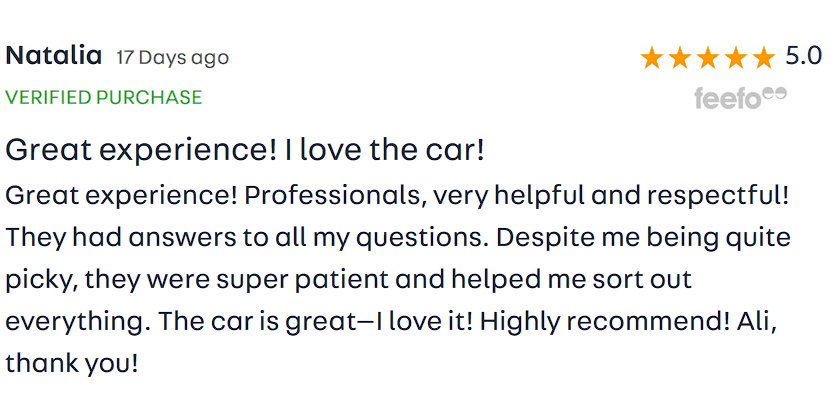Screen dimensions: 838x420
Task: Click the 5.0 rating score
Action: tap(803, 57)
